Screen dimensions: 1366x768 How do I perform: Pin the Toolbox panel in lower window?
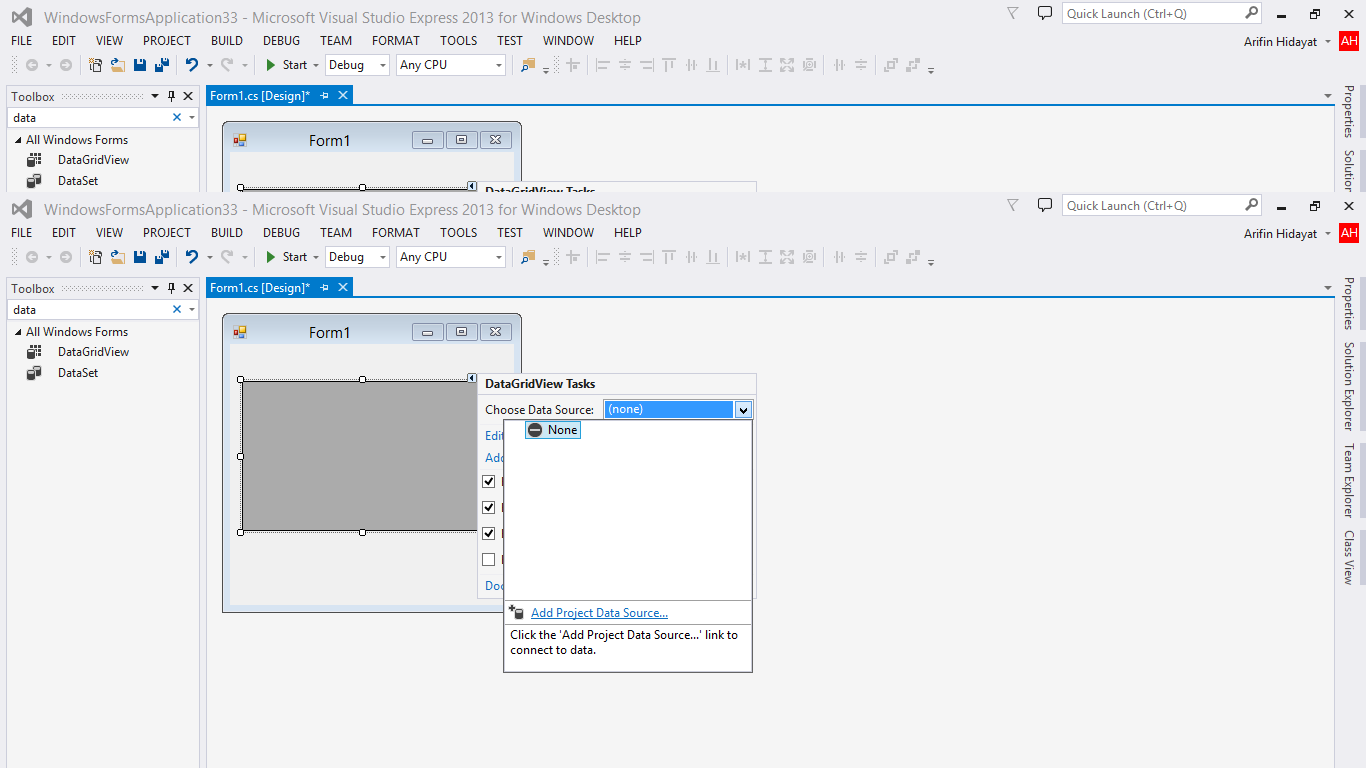[171, 289]
